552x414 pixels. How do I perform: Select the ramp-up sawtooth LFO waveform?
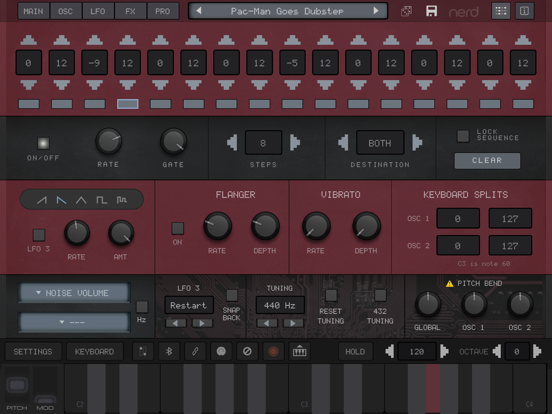[x=42, y=200]
